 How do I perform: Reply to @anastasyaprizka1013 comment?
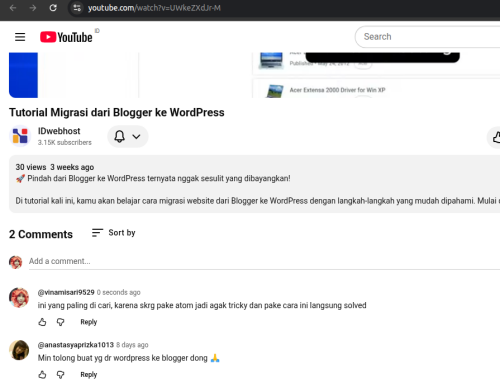click(89, 375)
